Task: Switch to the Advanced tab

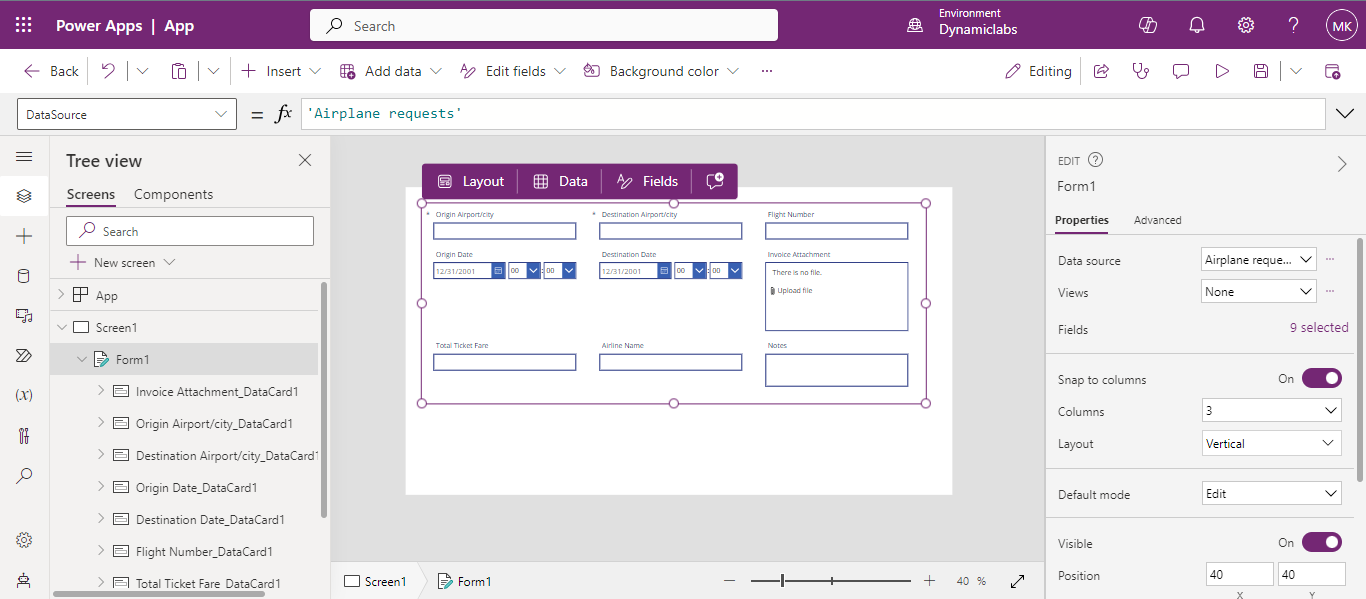Action: (x=1157, y=220)
